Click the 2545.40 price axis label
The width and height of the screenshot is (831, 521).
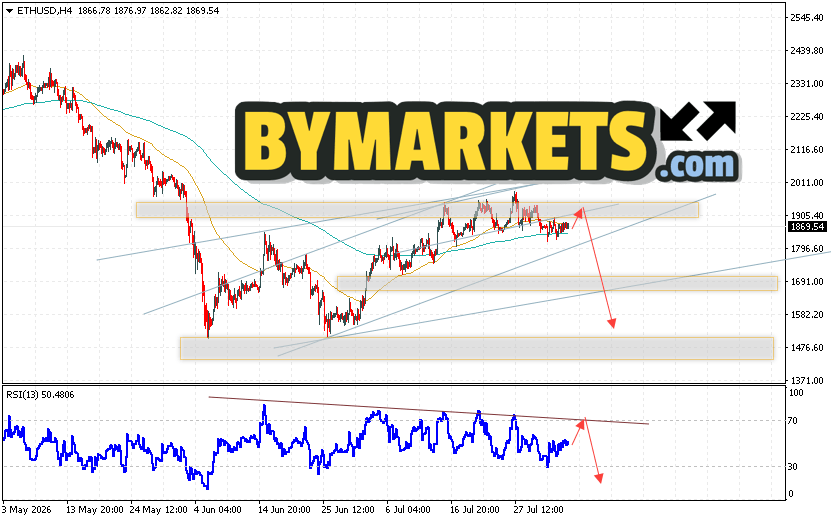tap(807, 18)
